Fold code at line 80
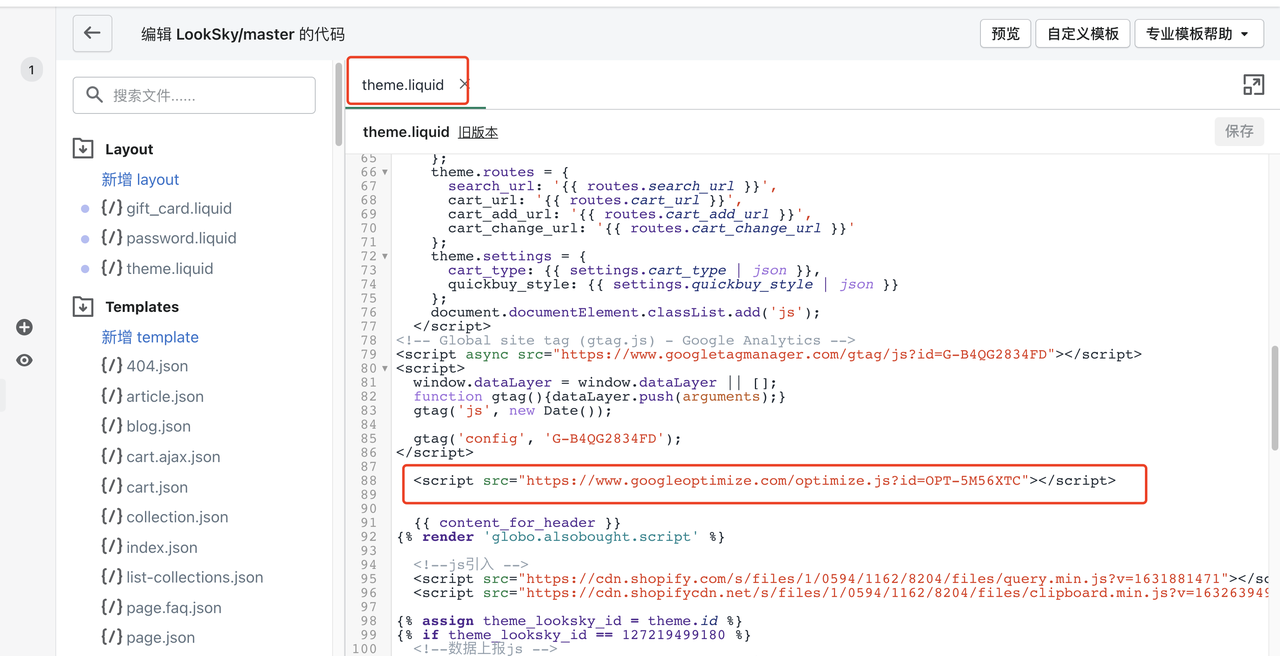This screenshot has height=656, width=1280. point(385,368)
